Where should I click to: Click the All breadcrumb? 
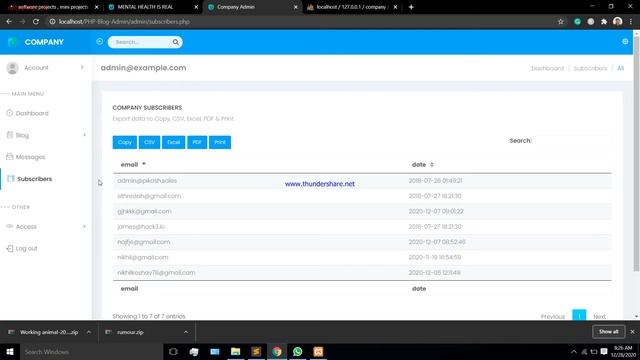[x=620, y=68]
